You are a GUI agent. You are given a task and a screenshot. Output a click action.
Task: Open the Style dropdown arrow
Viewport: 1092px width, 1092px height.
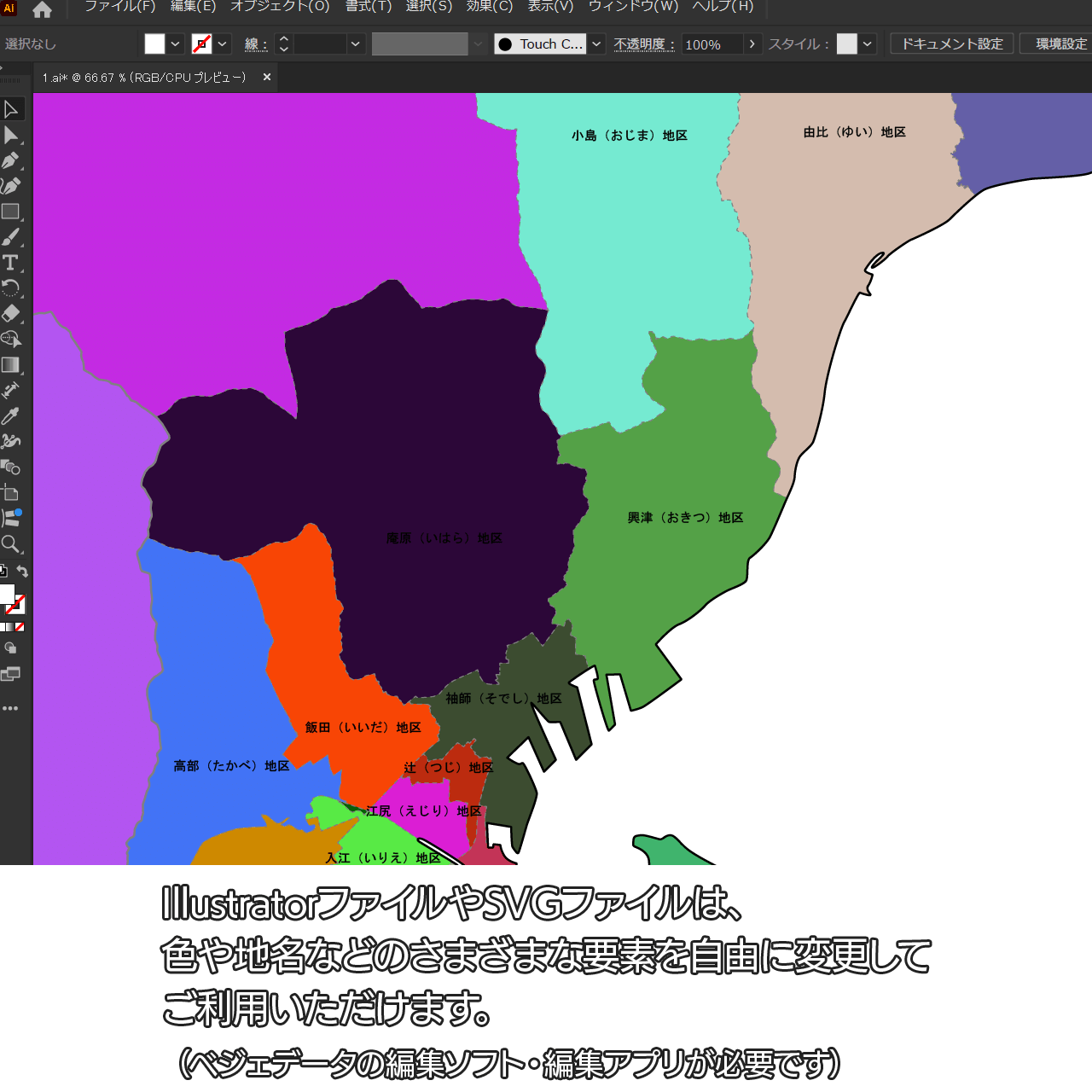[868, 44]
